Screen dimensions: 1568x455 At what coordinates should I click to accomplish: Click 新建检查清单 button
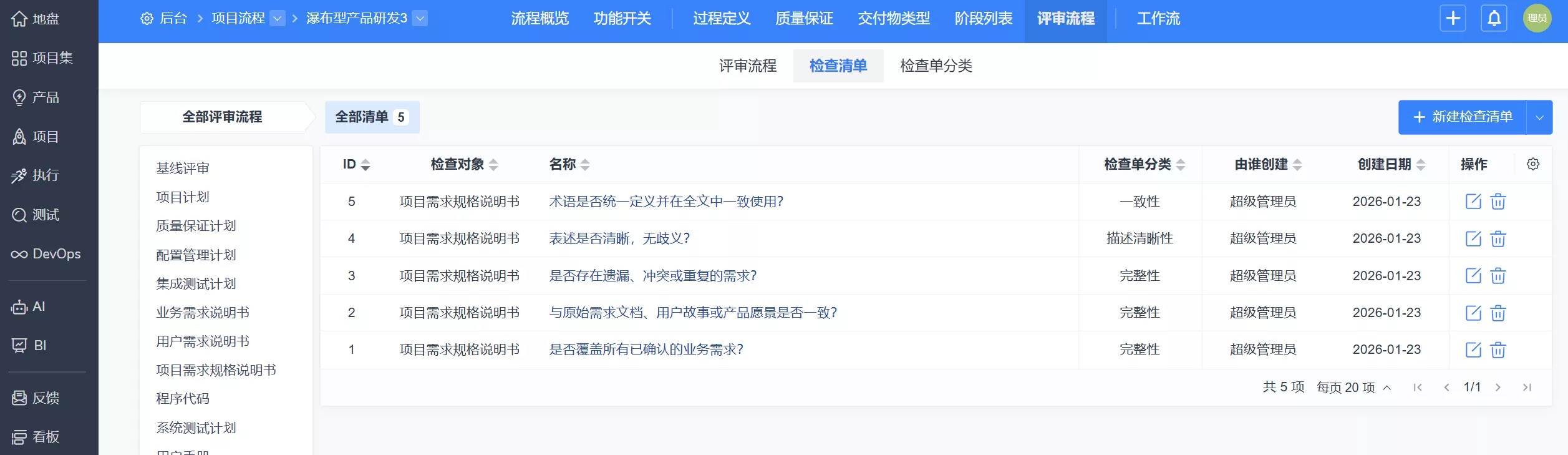1463,117
